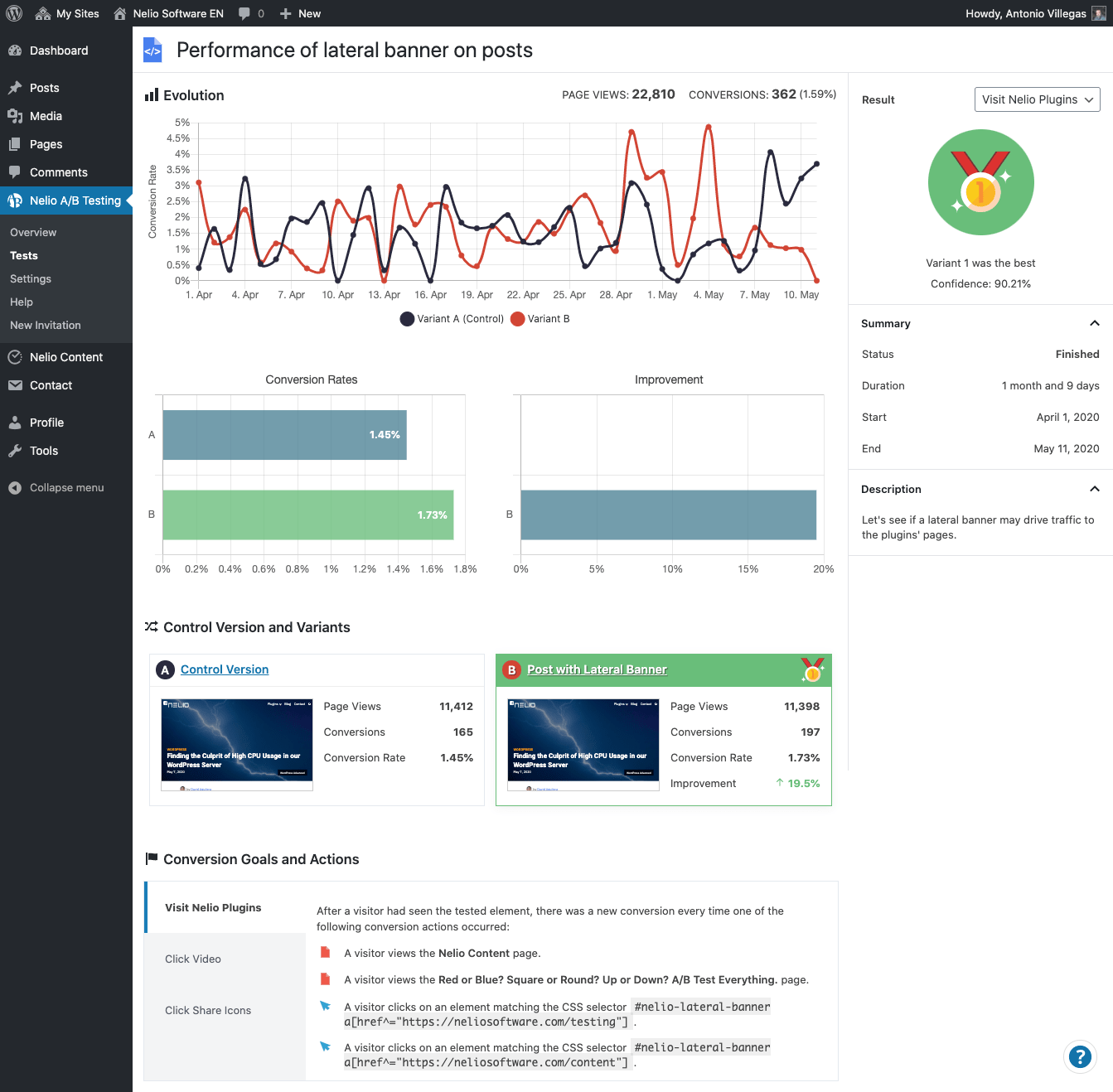Click the Tools wrench icon
This screenshot has height=1092, width=1113.
pos(15,451)
